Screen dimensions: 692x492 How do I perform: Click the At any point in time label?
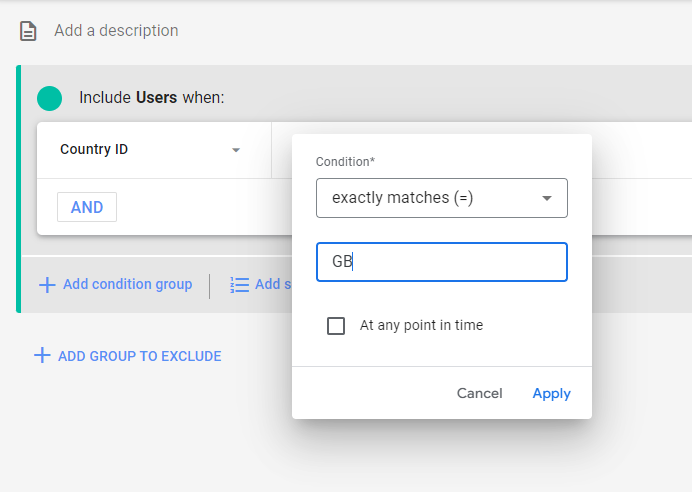pyautogui.click(x=421, y=326)
